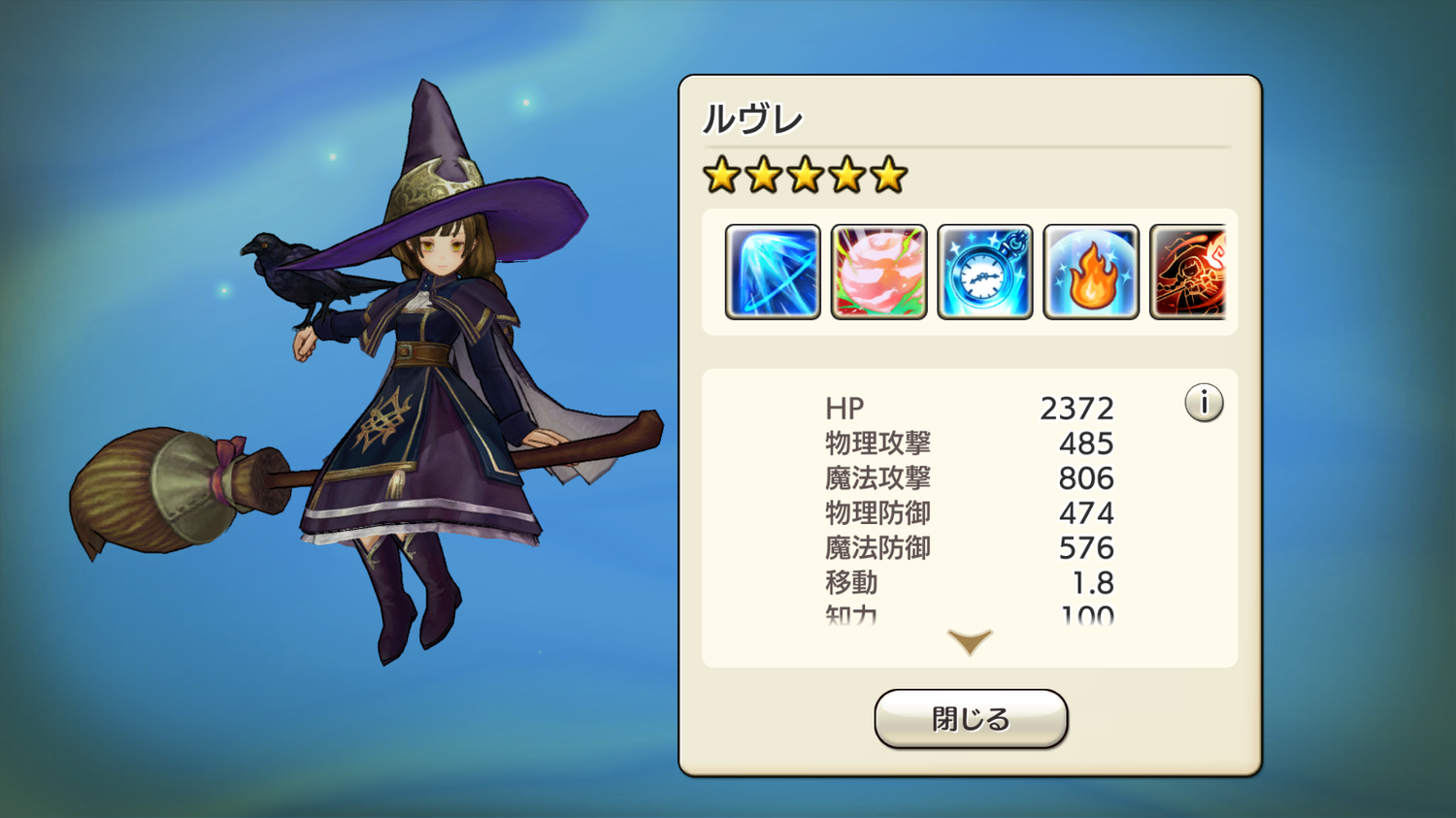Select the 物理防御 stat row
This screenshot has width=1456, height=818.
coord(970,513)
